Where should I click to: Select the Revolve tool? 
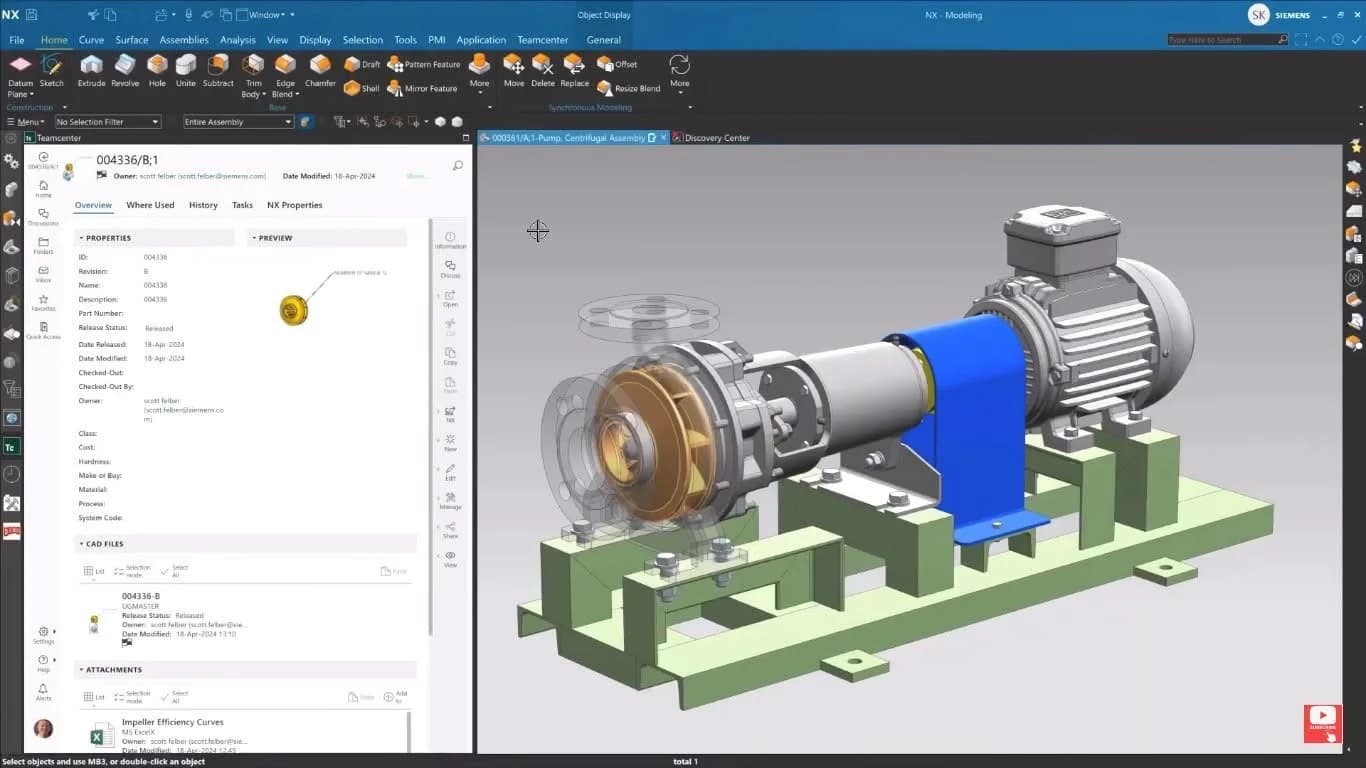(125, 71)
